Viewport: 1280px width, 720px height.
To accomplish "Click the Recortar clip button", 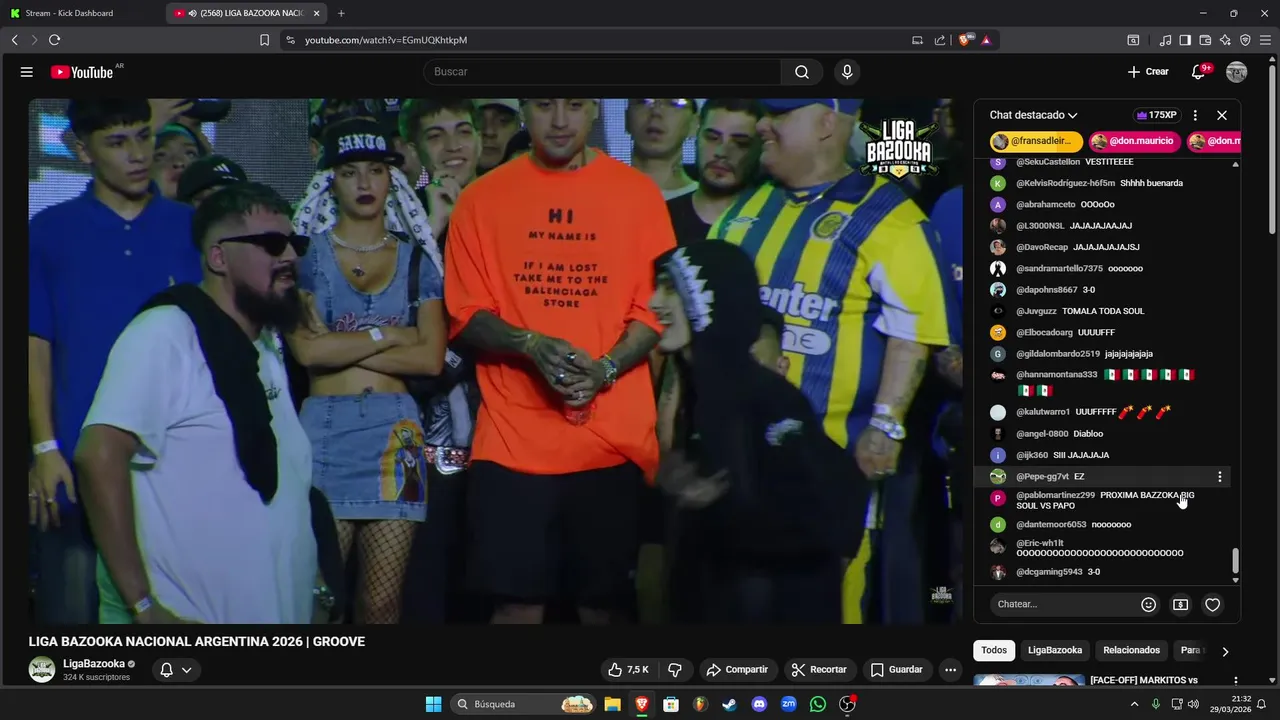I will 818,670.
